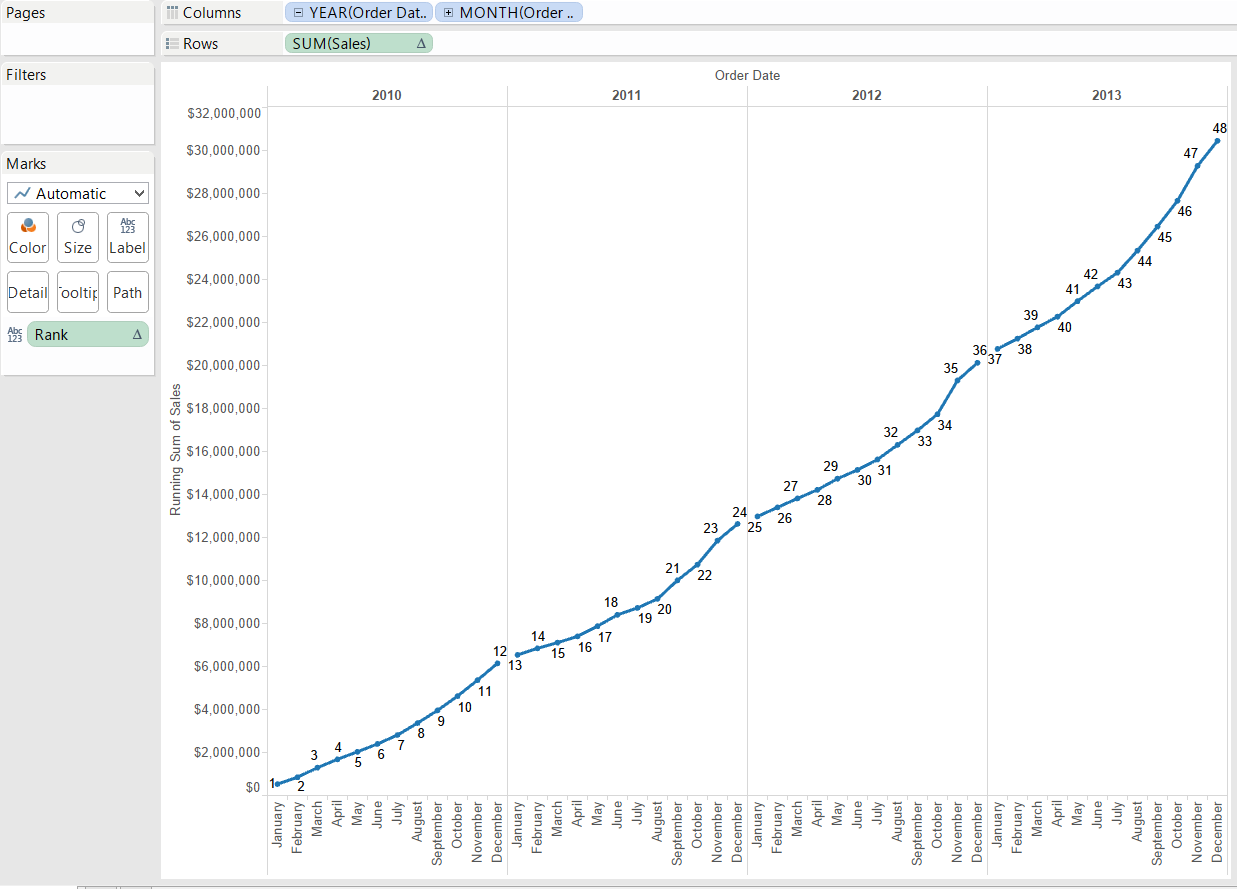Collapse the YEAR(Order Date) pill with minus

[299, 13]
